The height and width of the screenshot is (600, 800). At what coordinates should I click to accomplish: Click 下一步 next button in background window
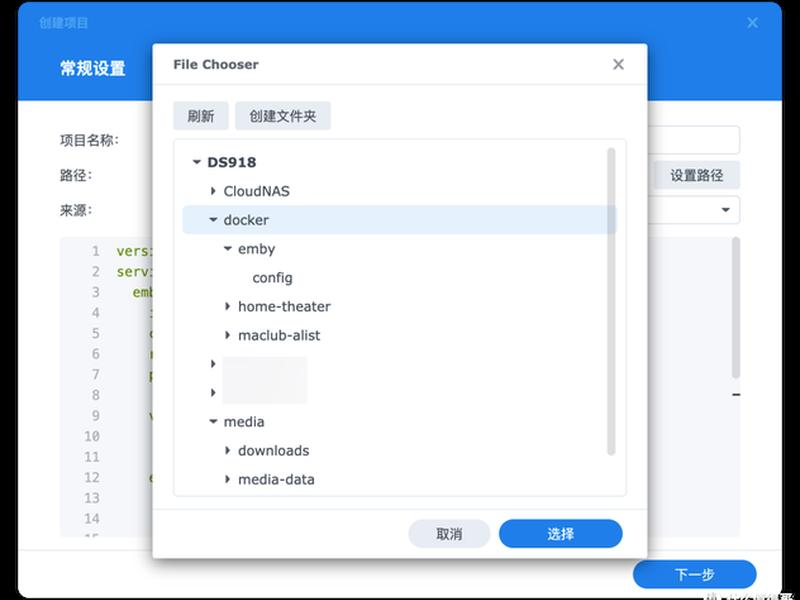click(x=694, y=574)
